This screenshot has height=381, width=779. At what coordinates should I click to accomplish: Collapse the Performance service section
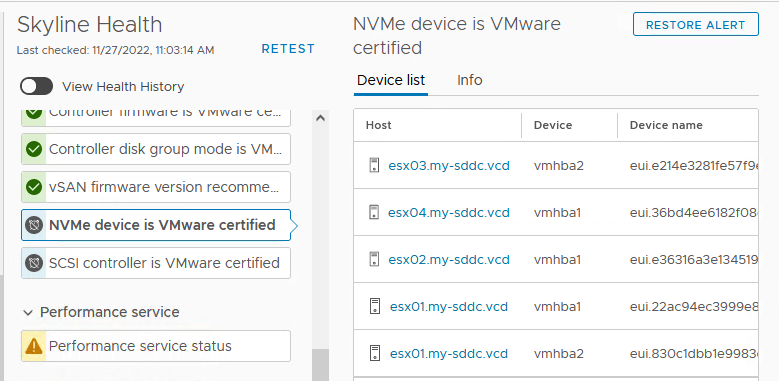click(29, 312)
